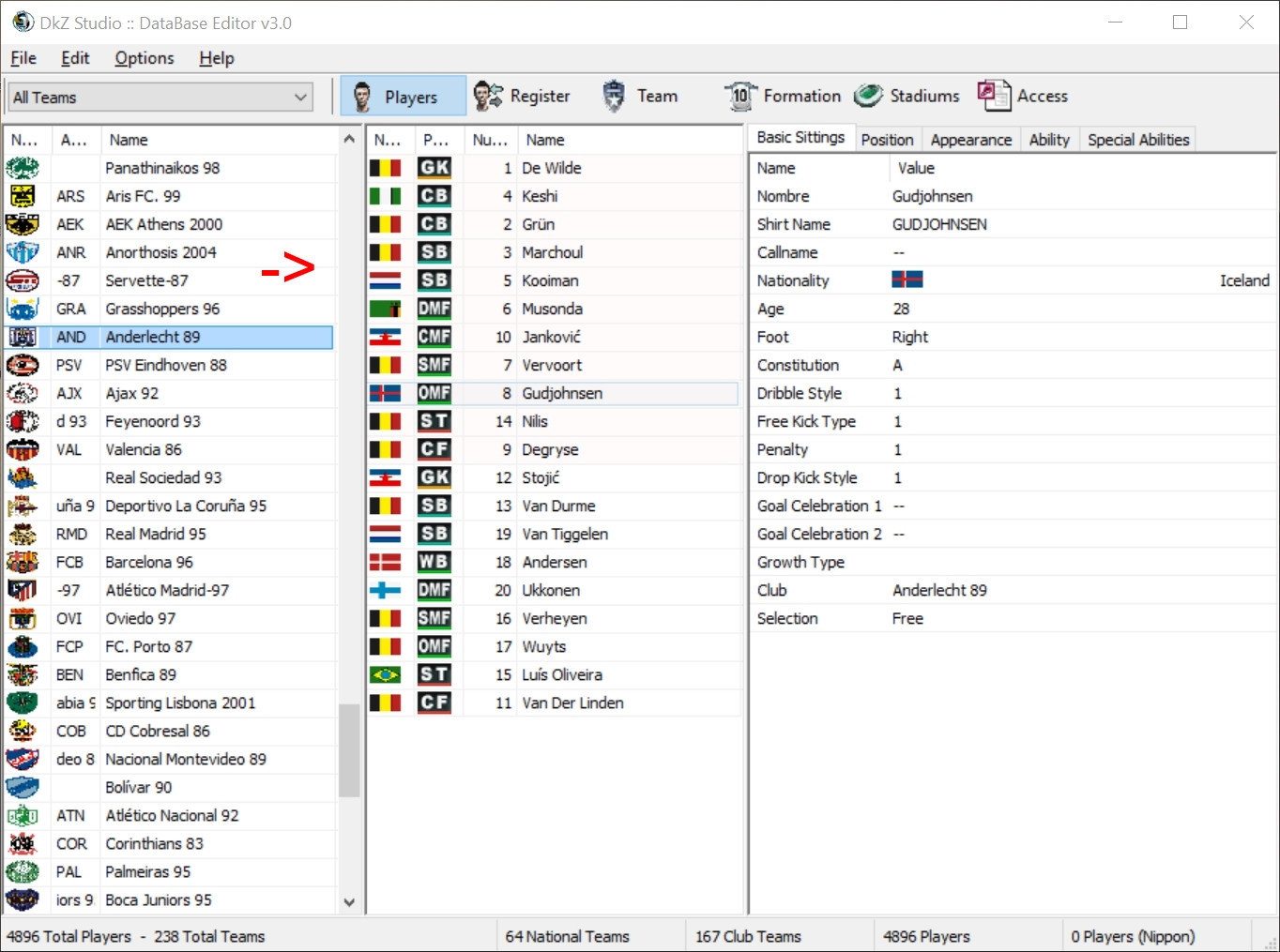
Task: Click the Shirt Name value GUDJOHNSEN
Action: point(939,224)
